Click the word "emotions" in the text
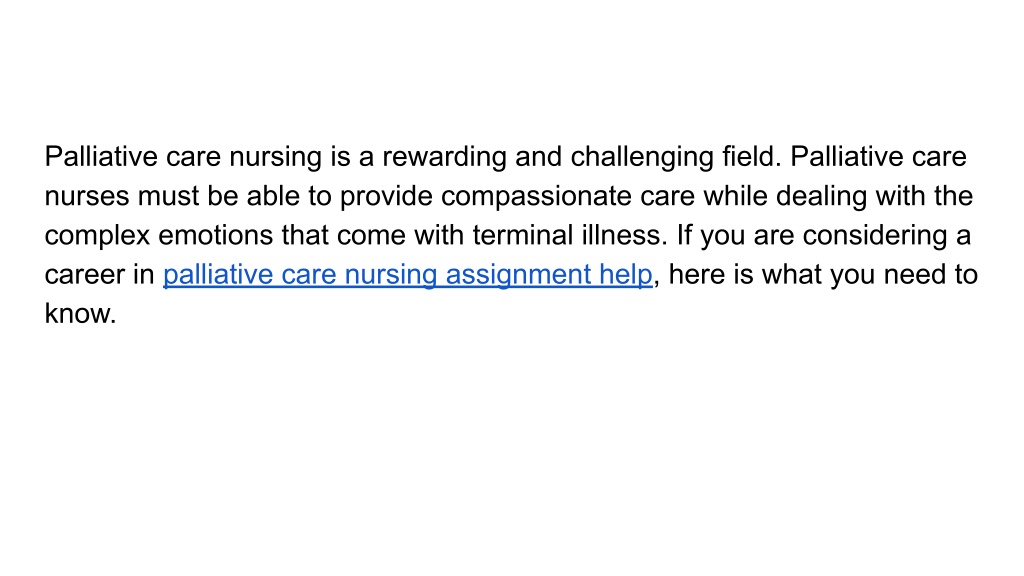 coord(216,235)
